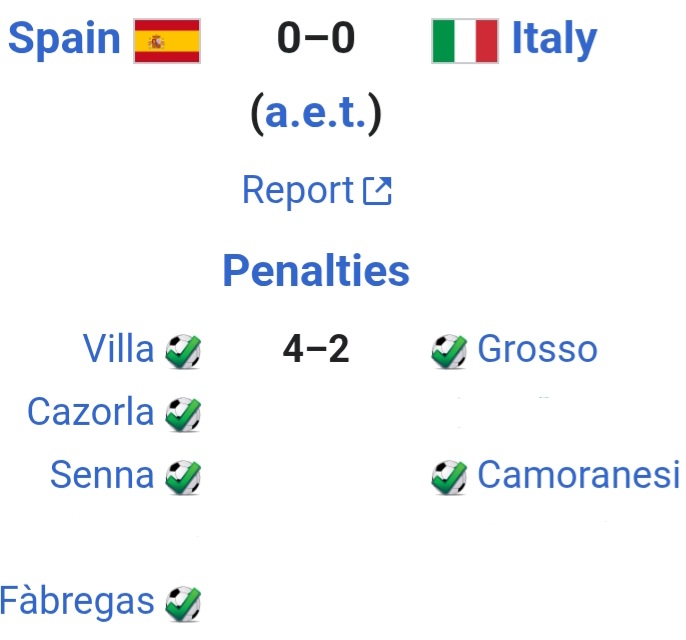
Task: Open the Spain team link
Action: 64,38
